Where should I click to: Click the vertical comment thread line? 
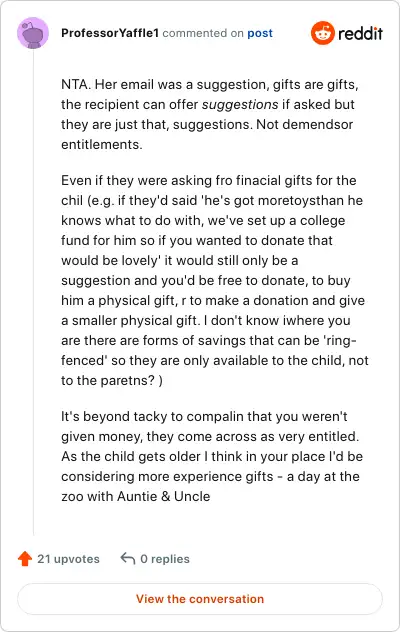pyautogui.click(x=33, y=292)
